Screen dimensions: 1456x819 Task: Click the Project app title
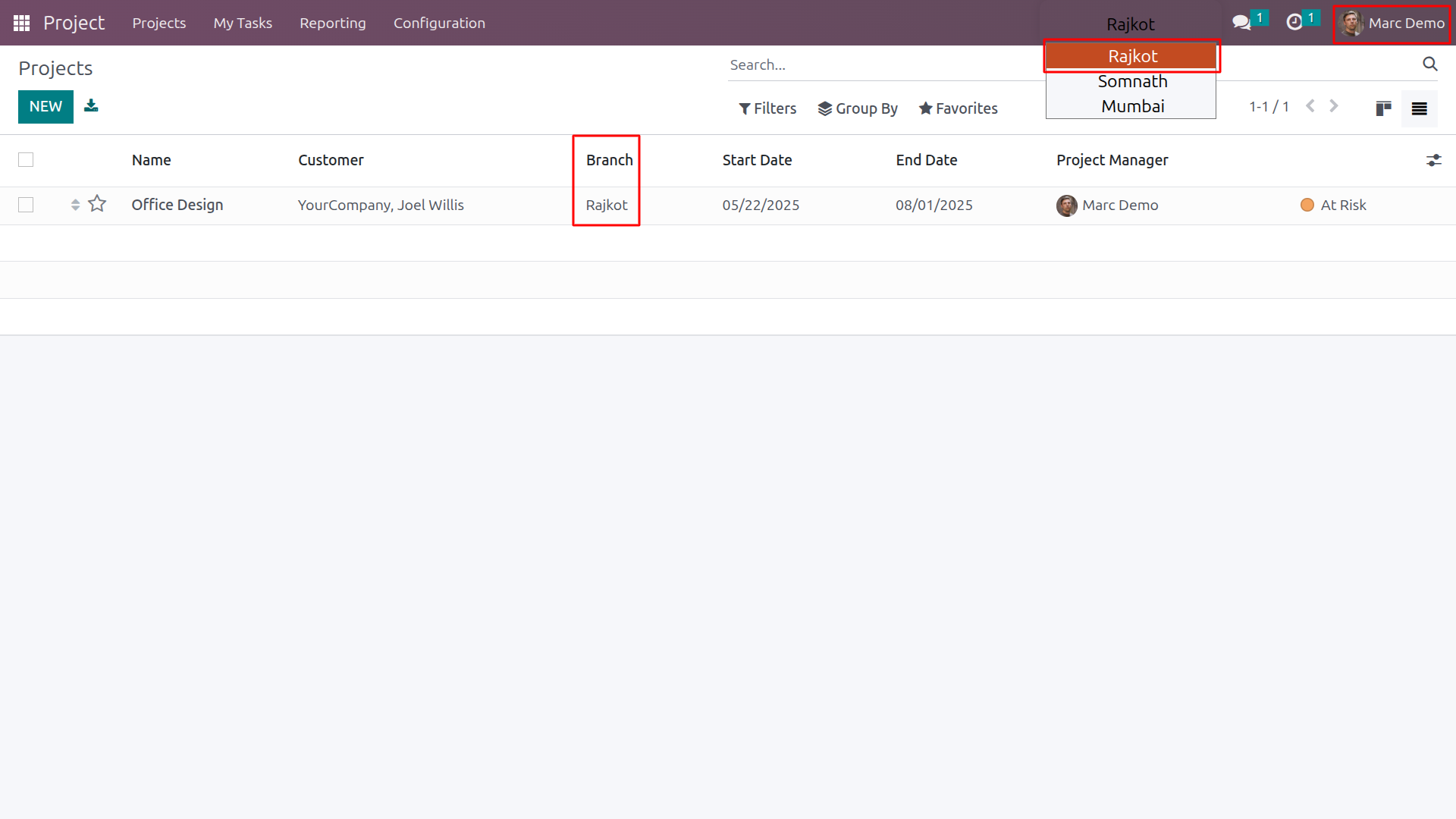[74, 23]
